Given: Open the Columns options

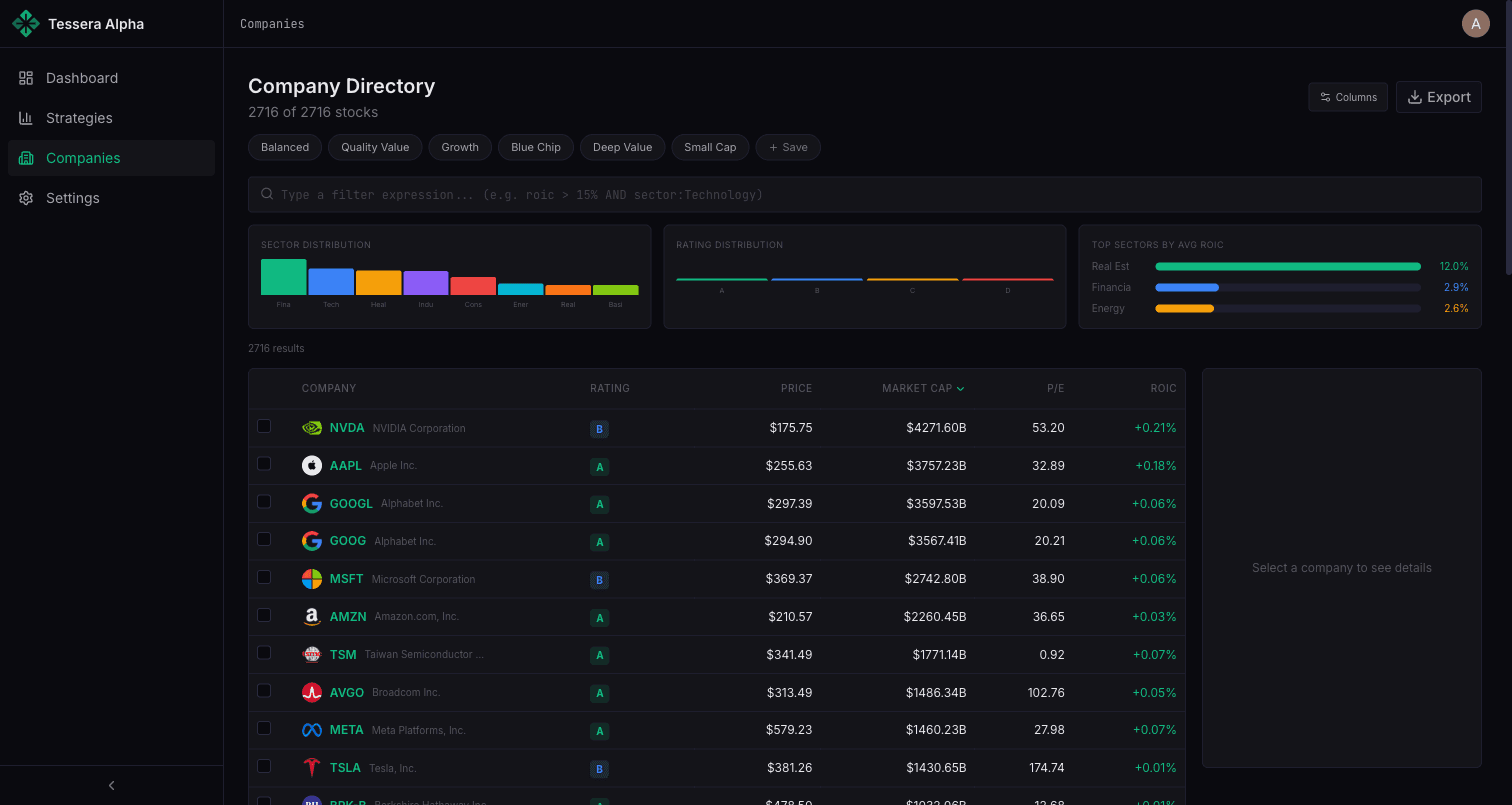Looking at the screenshot, I should coord(1347,97).
